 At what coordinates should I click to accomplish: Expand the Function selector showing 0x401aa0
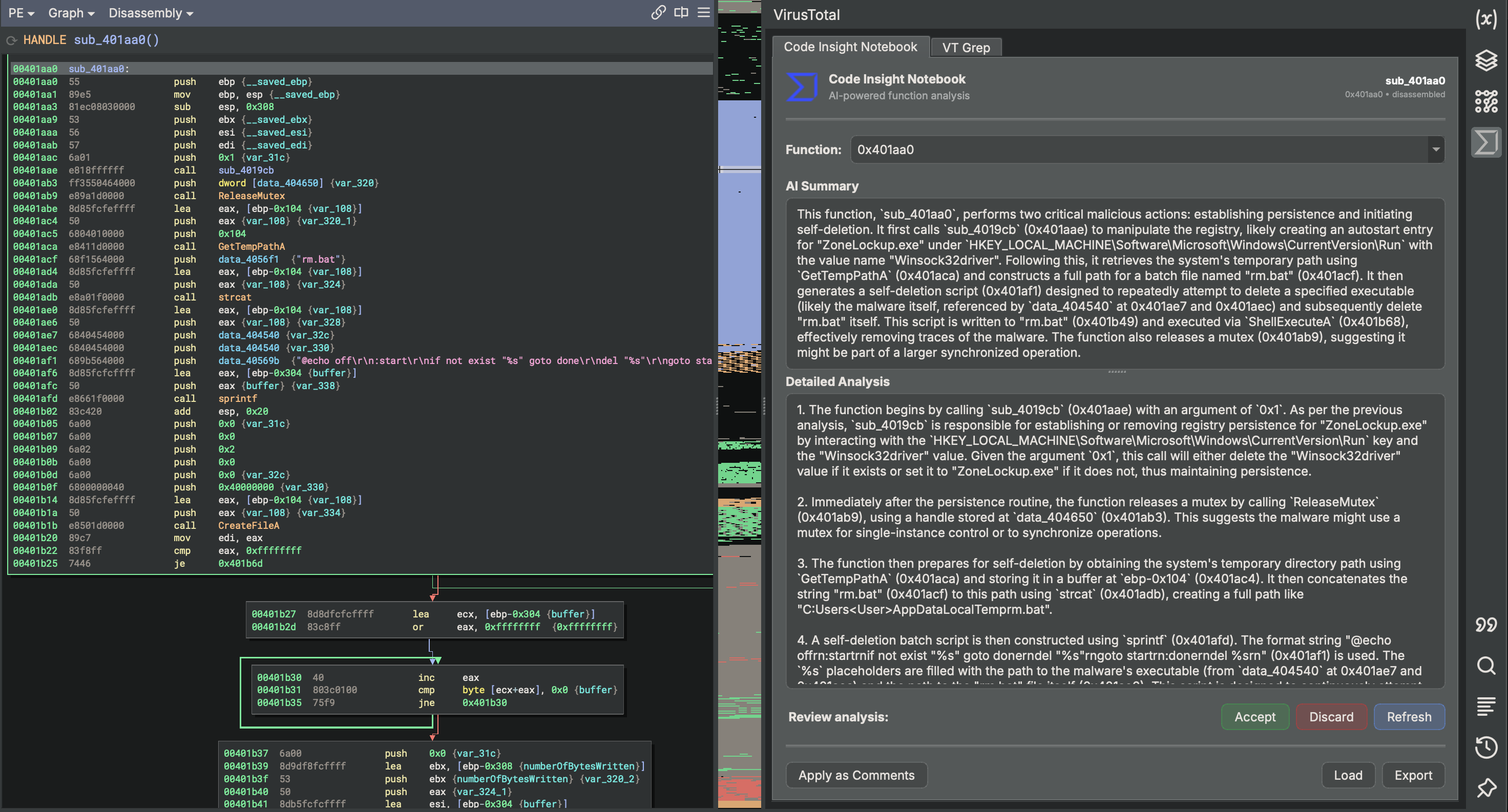tap(1435, 150)
